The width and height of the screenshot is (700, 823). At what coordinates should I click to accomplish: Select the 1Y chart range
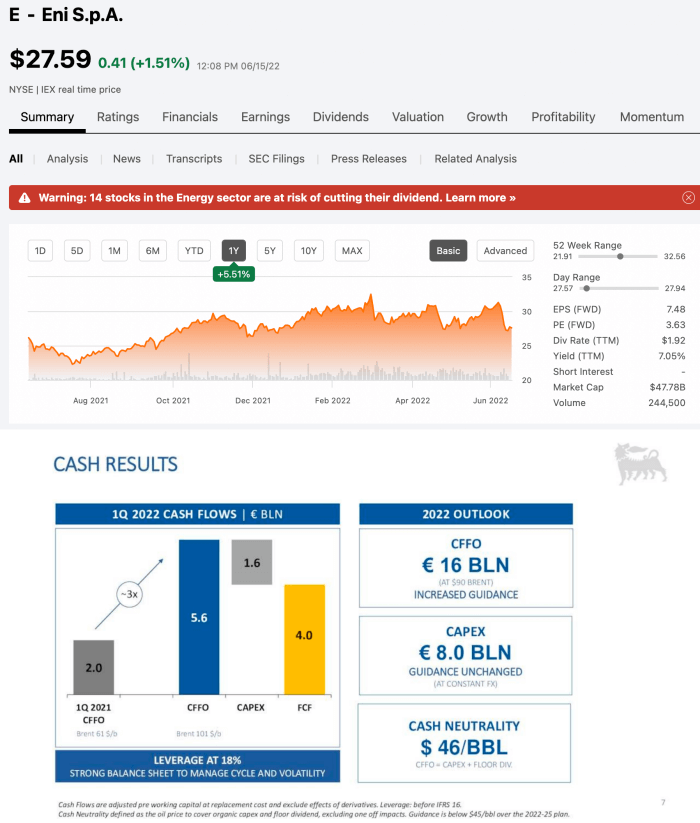[234, 250]
